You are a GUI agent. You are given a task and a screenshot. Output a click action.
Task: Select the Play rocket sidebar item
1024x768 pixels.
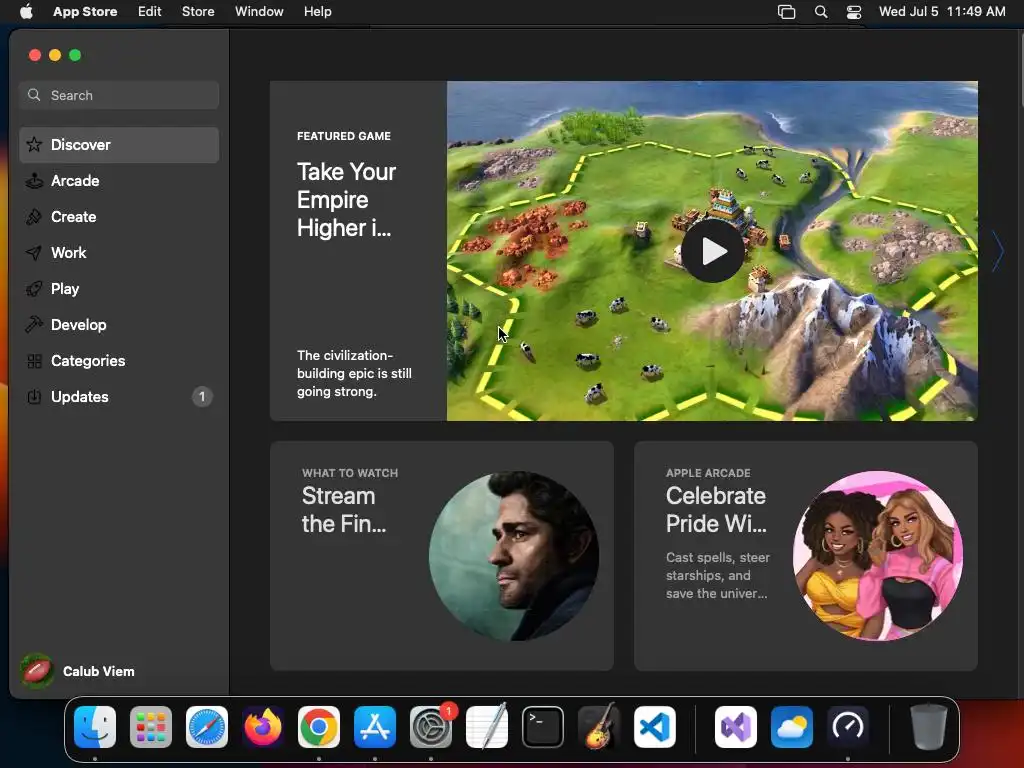(x=119, y=289)
